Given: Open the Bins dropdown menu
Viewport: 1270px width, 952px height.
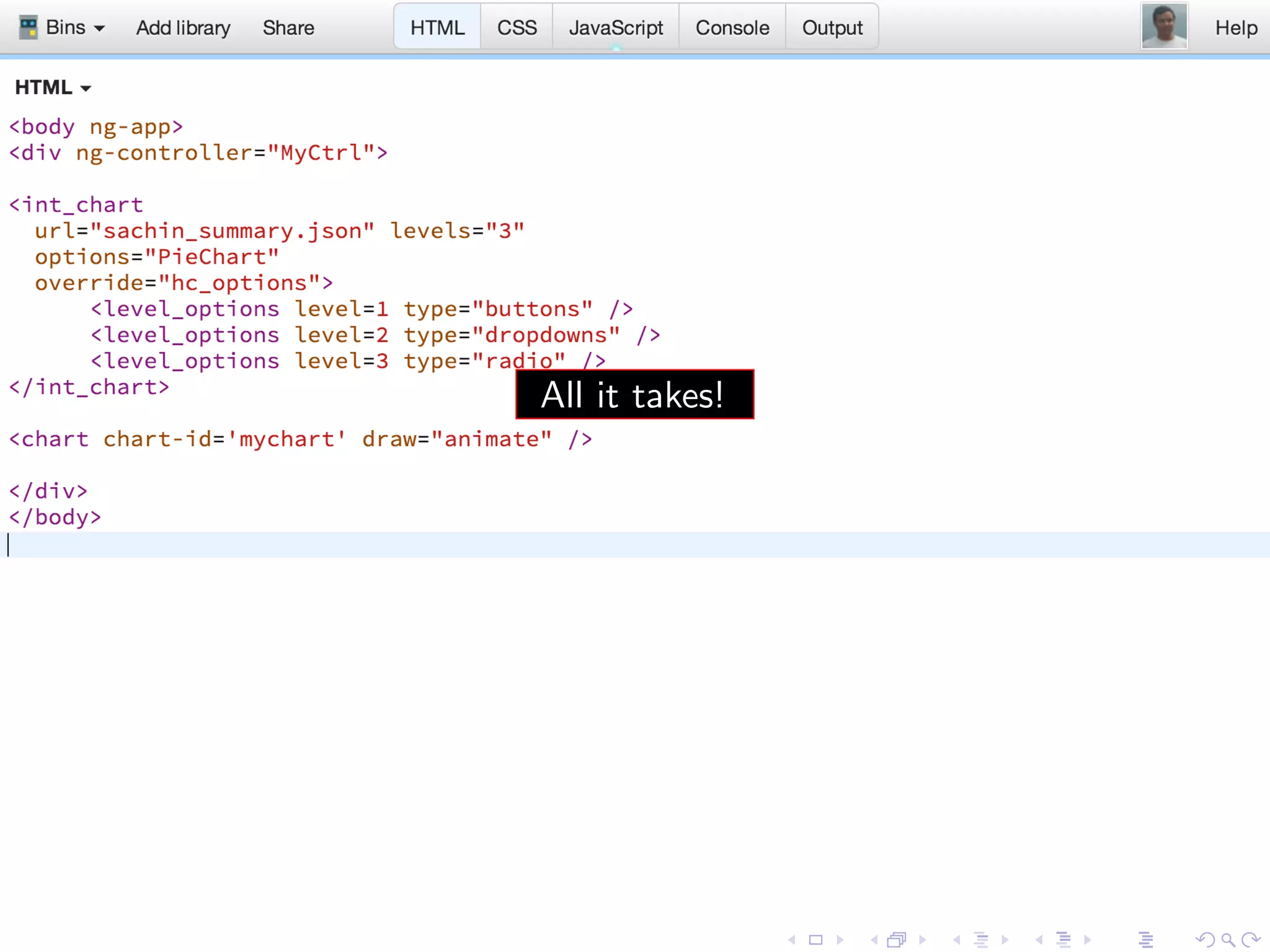Looking at the screenshot, I should tap(75, 28).
